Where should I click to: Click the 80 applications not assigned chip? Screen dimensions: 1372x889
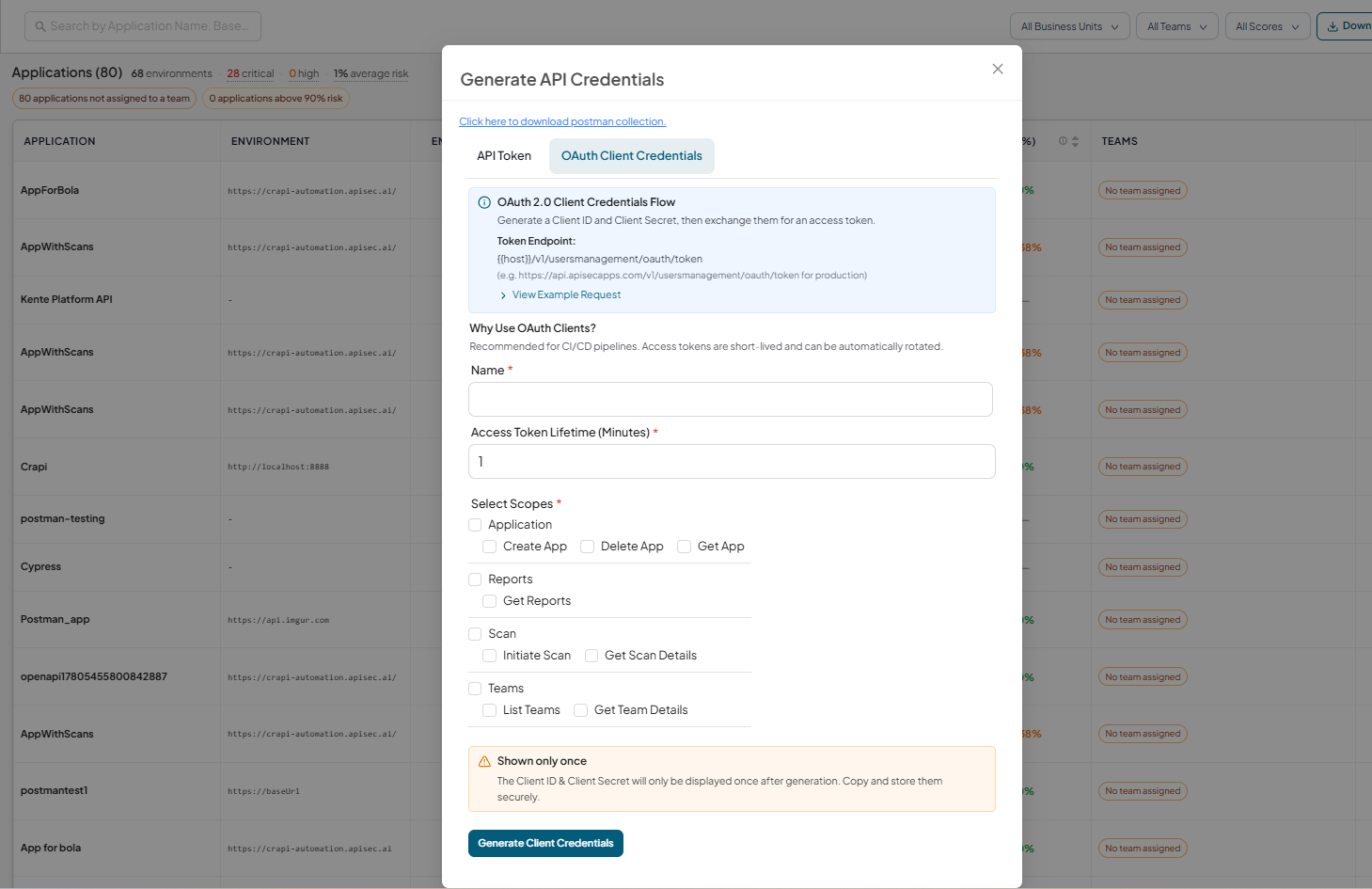pyautogui.click(x=104, y=99)
